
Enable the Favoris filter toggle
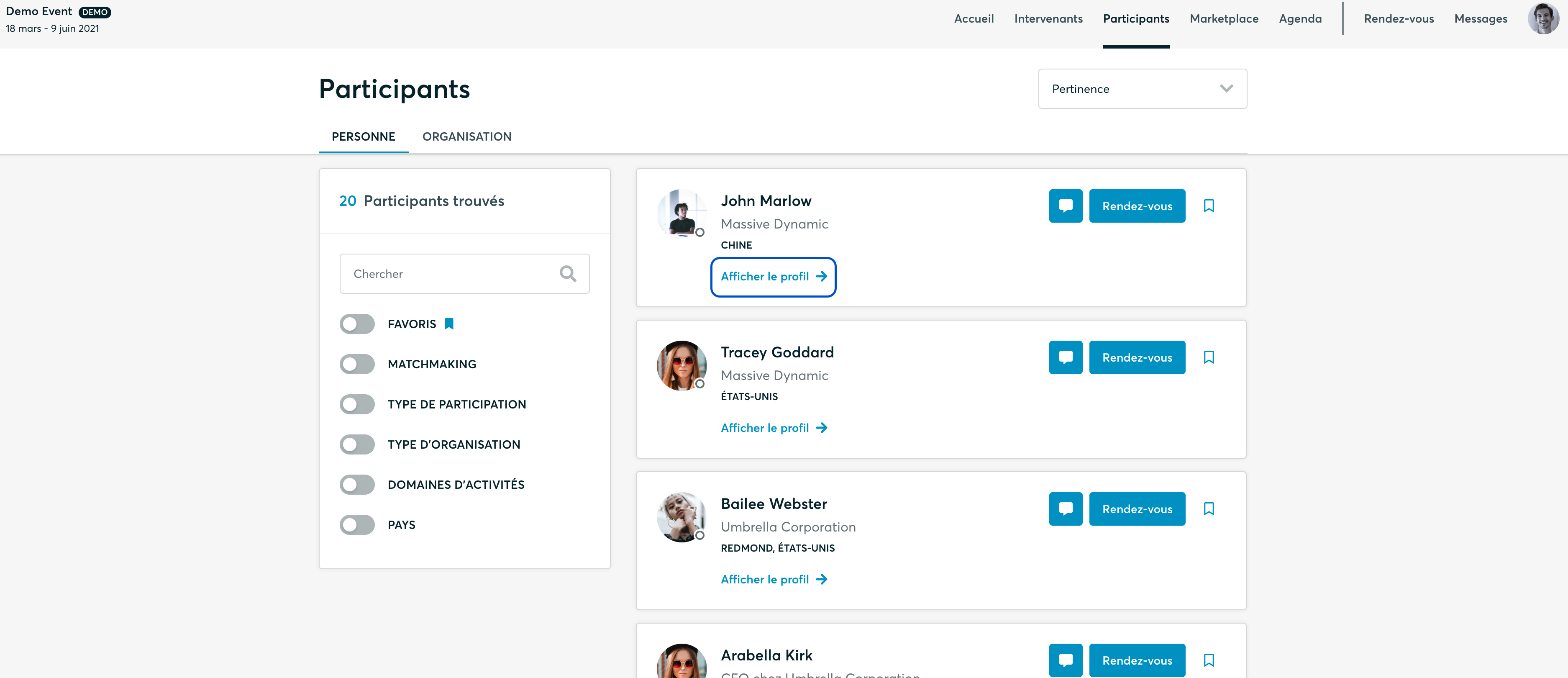(x=357, y=324)
